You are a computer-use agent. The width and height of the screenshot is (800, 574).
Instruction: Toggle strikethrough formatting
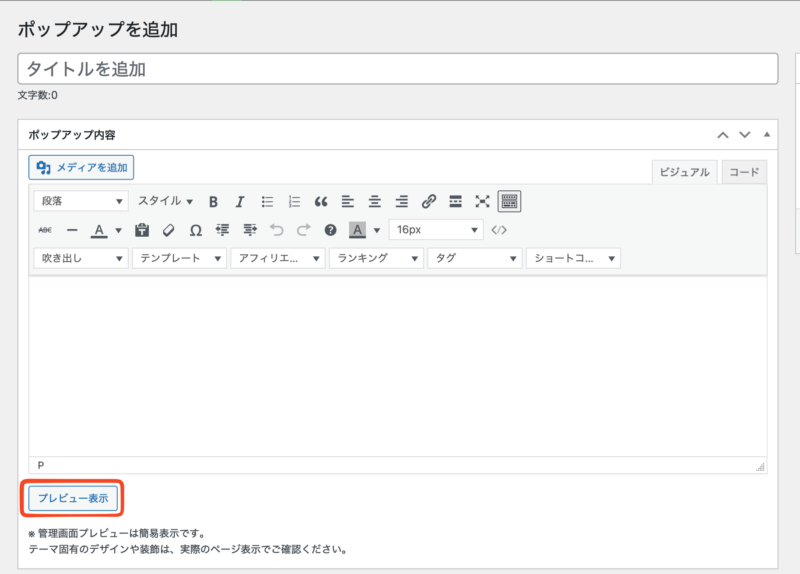(x=45, y=230)
